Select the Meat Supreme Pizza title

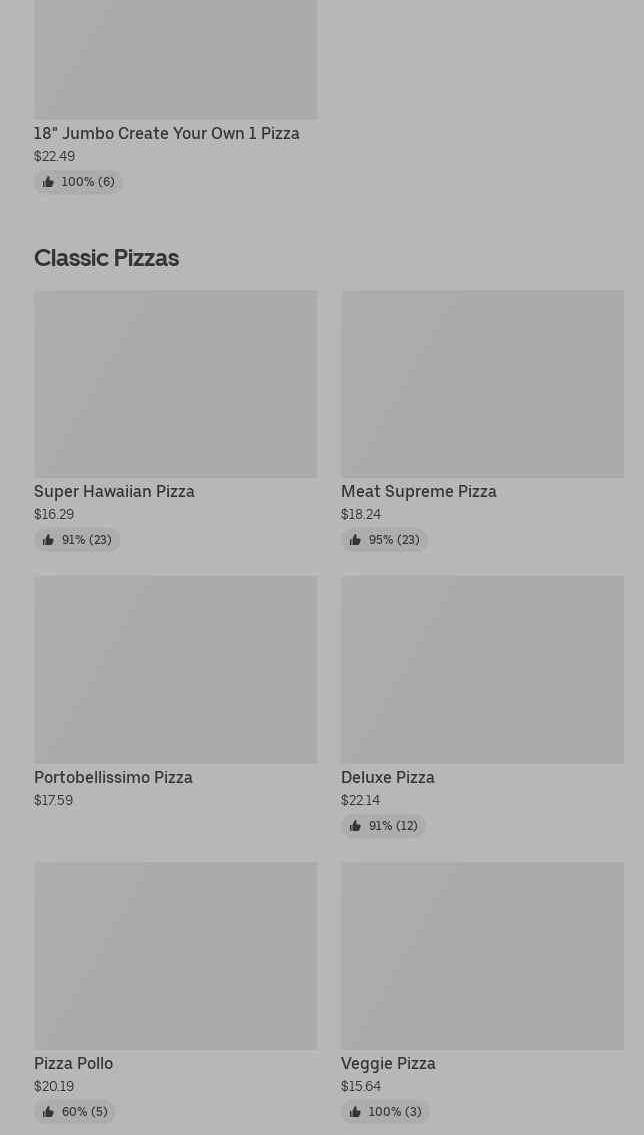tap(418, 491)
